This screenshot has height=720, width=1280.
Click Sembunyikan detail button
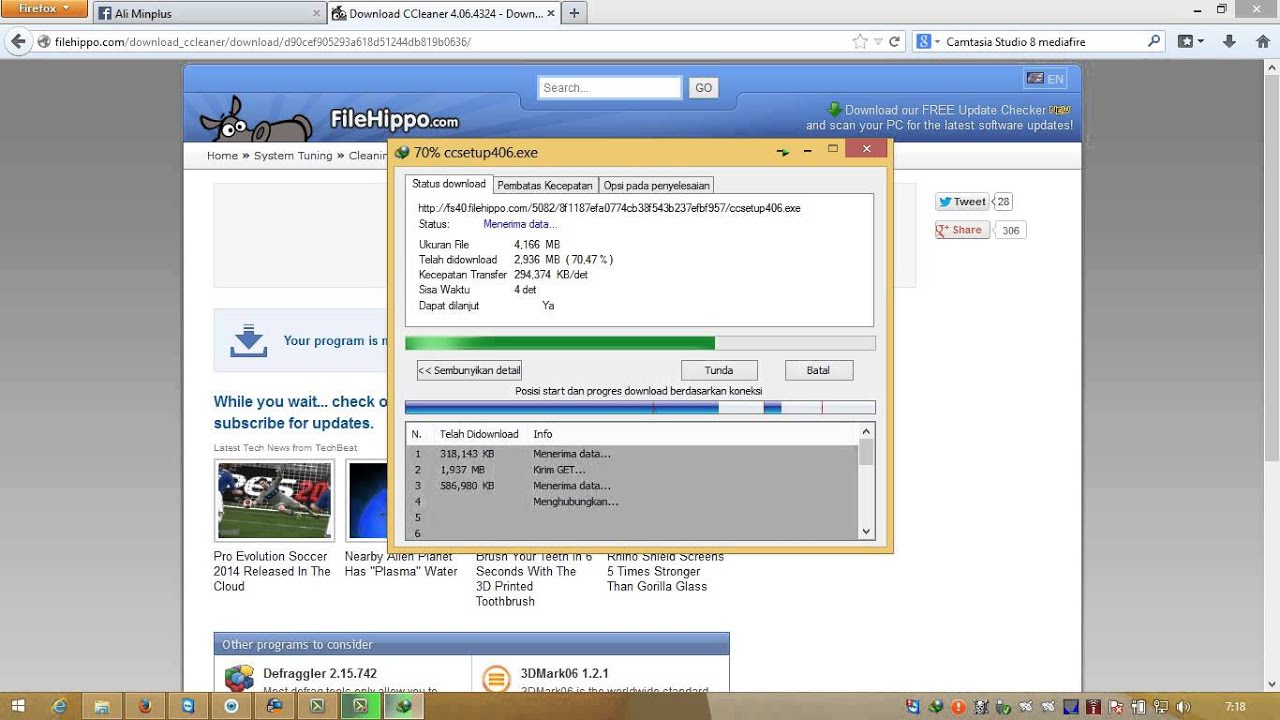click(x=469, y=370)
